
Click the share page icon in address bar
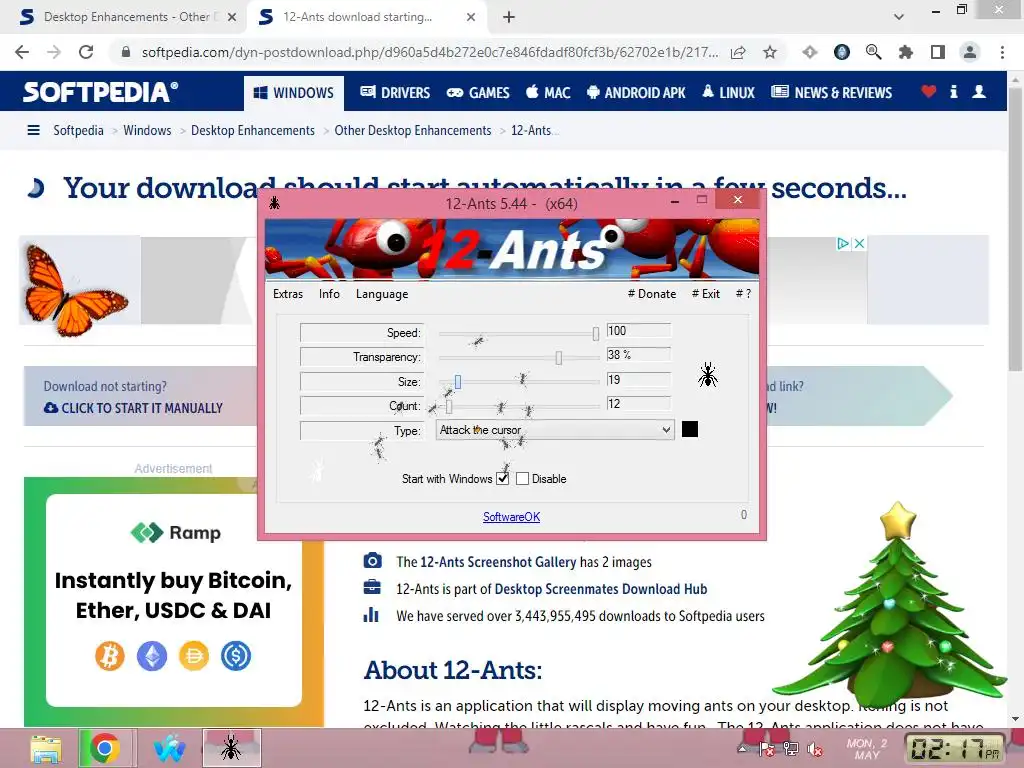[x=738, y=52]
